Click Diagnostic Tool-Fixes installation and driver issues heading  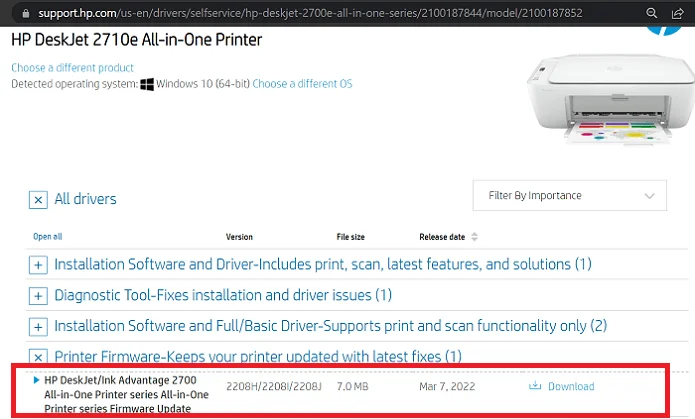point(223,295)
